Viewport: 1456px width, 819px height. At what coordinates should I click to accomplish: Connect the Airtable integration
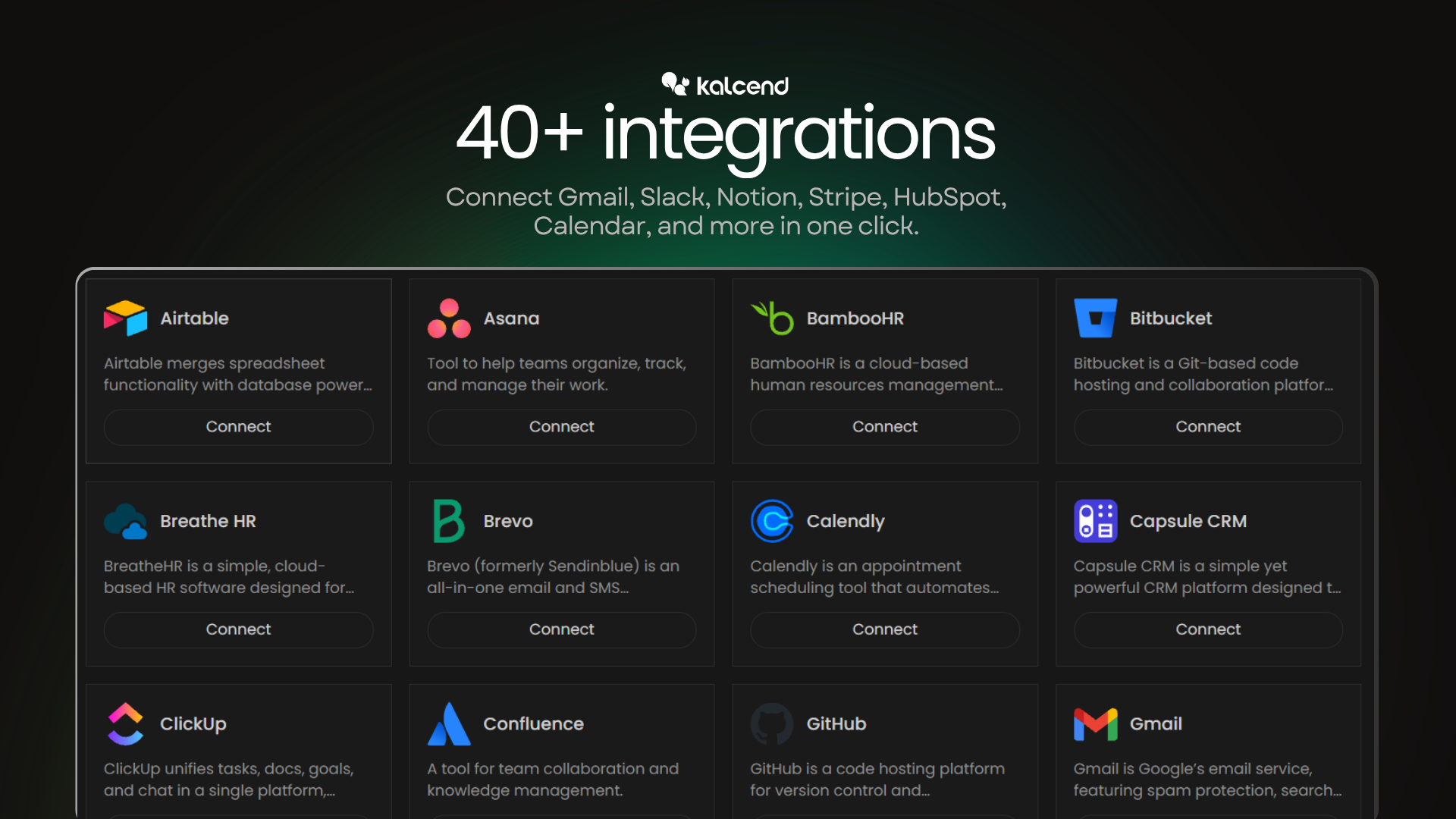[238, 427]
